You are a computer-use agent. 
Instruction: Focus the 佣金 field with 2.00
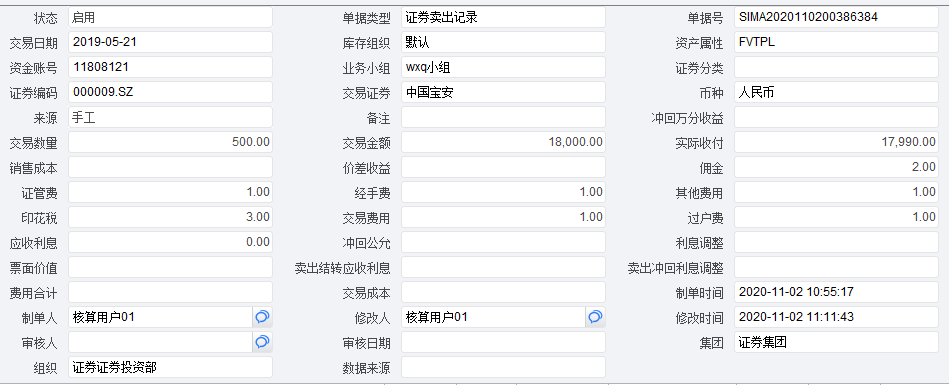click(836, 167)
